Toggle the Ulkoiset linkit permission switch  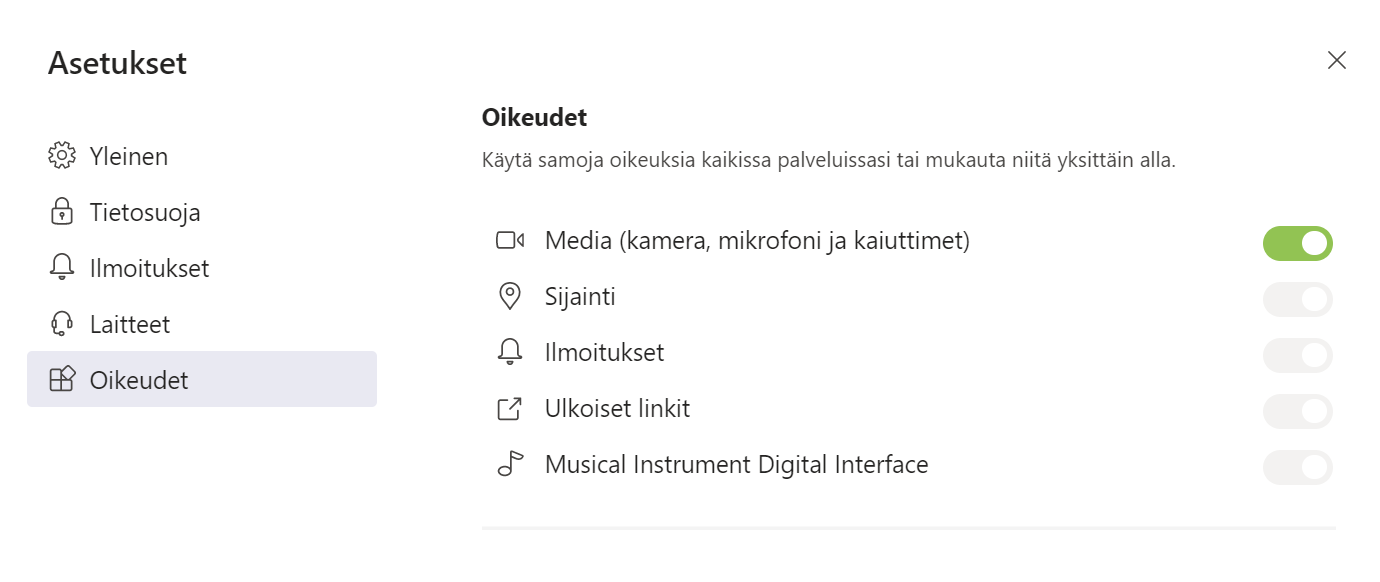pos(1297,411)
